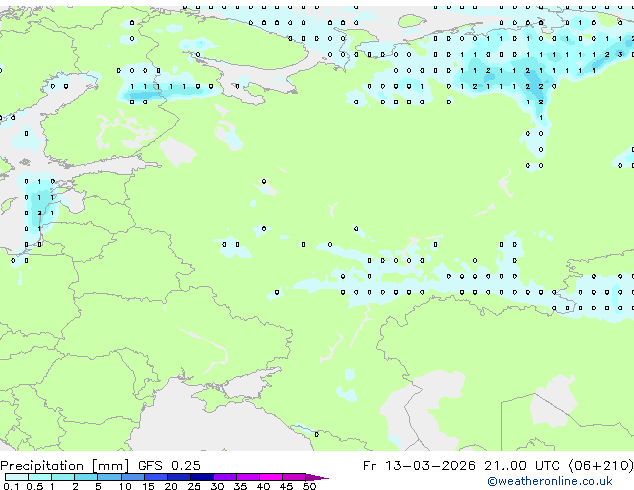Select the 1–2 mm legend color swatch
This screenshot has width=634, height=490.
coord(63,477)
